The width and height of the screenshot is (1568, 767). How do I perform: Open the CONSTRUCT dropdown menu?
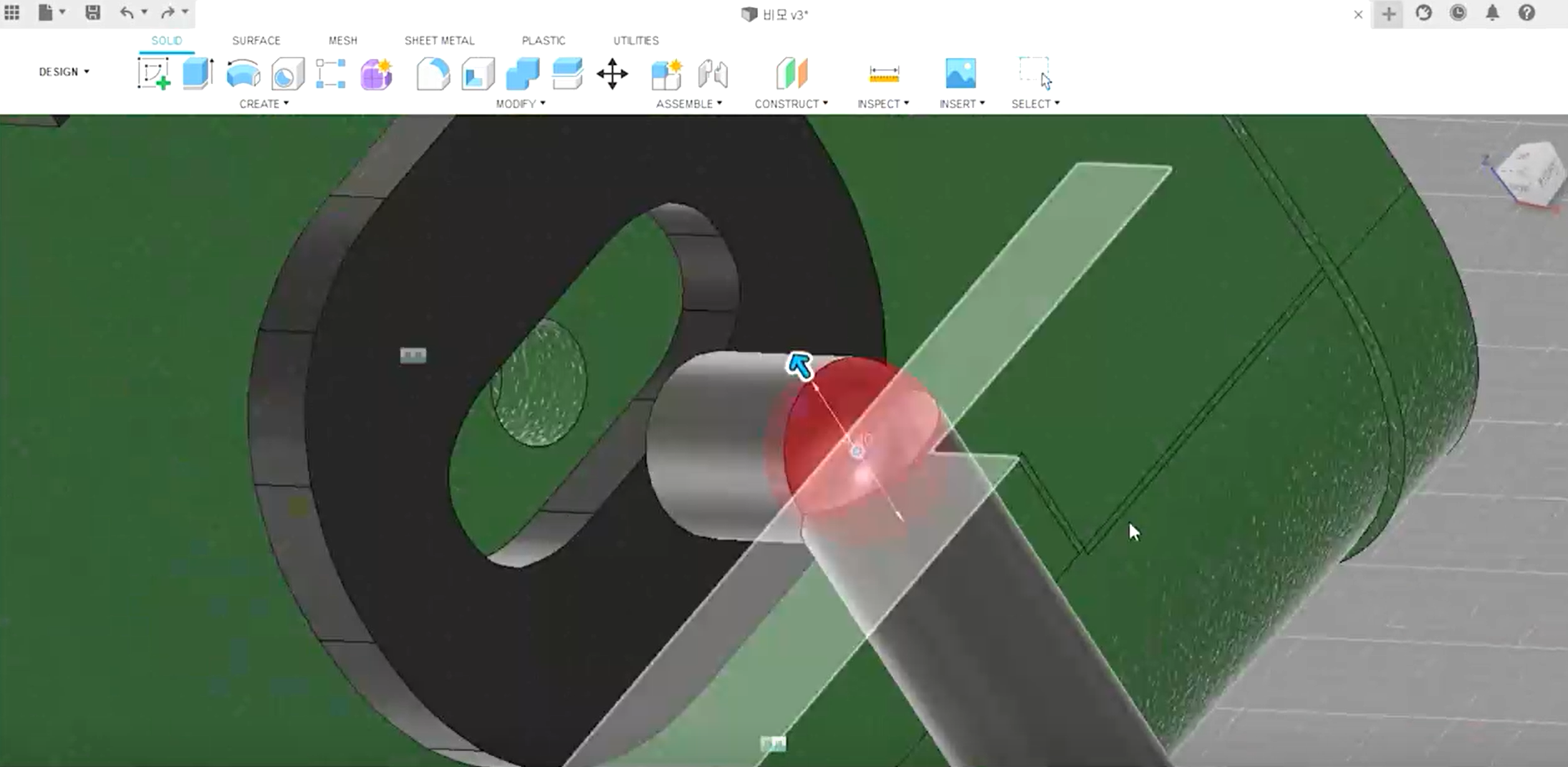[x=791, y=103]
